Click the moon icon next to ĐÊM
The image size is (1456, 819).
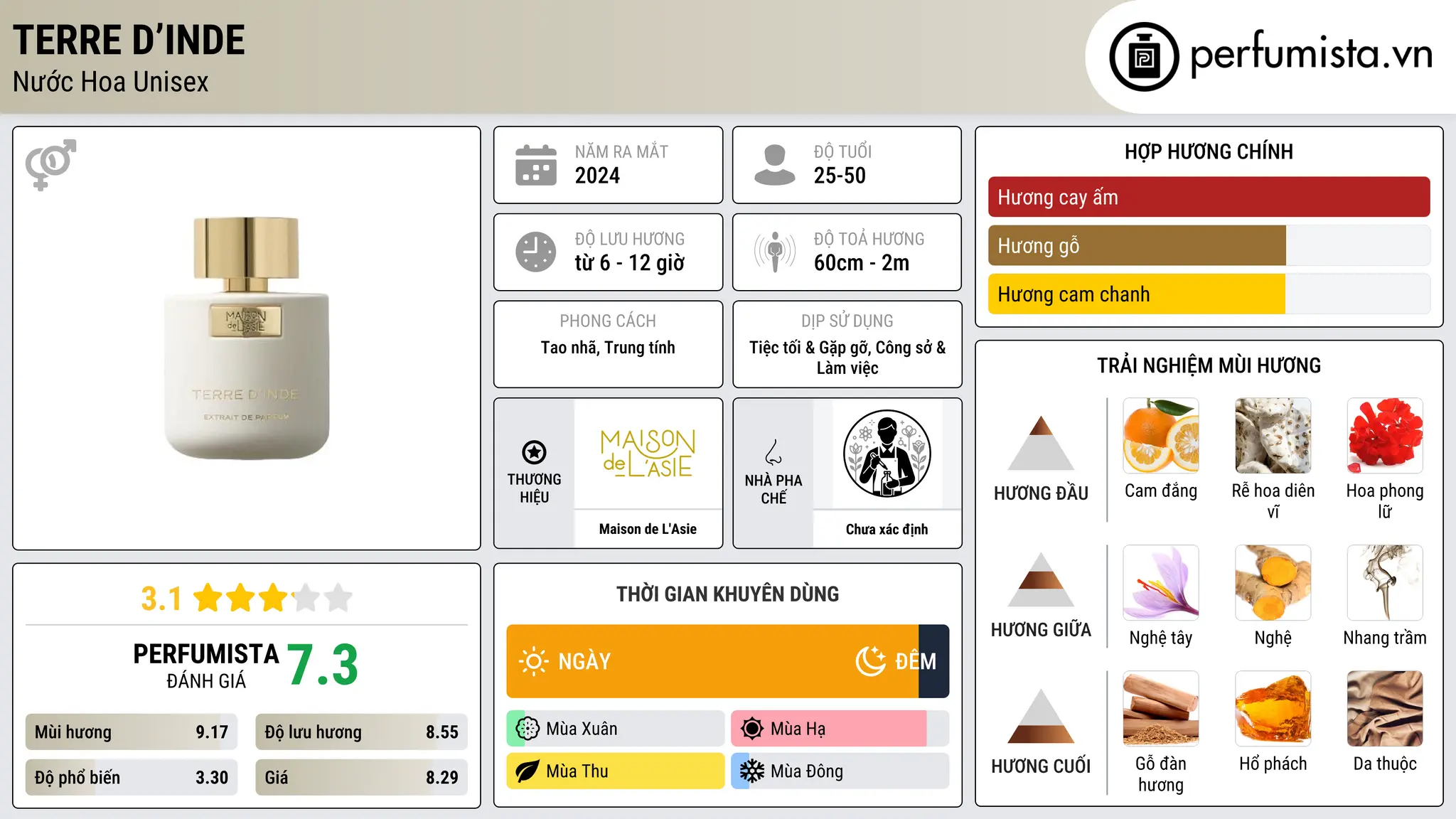(x=871, y=661)
